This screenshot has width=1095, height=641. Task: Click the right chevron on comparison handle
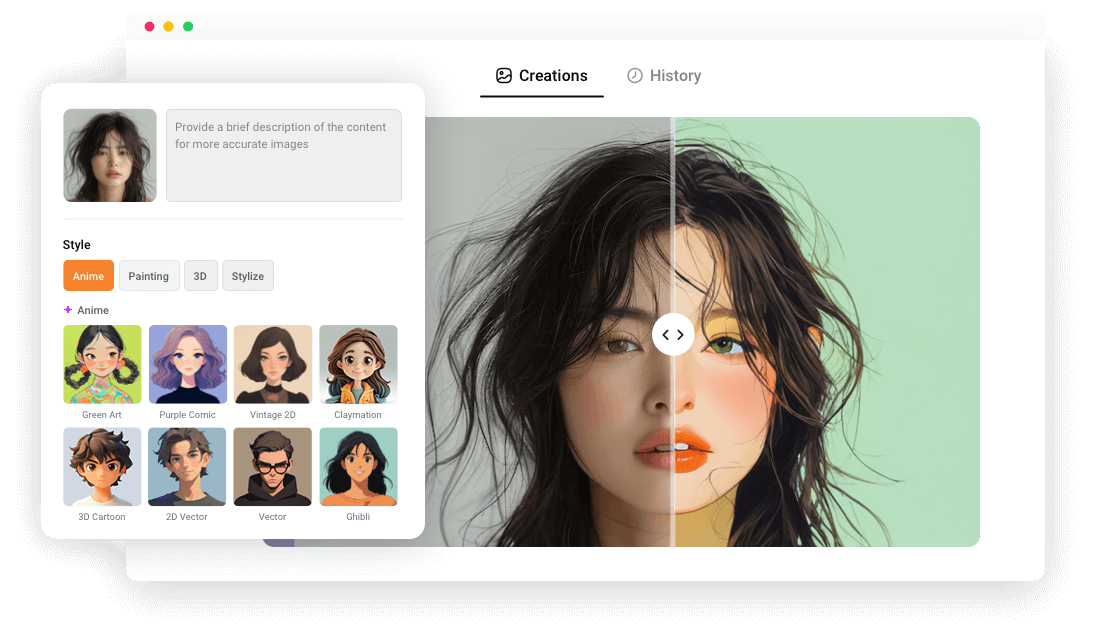[680, 334]
